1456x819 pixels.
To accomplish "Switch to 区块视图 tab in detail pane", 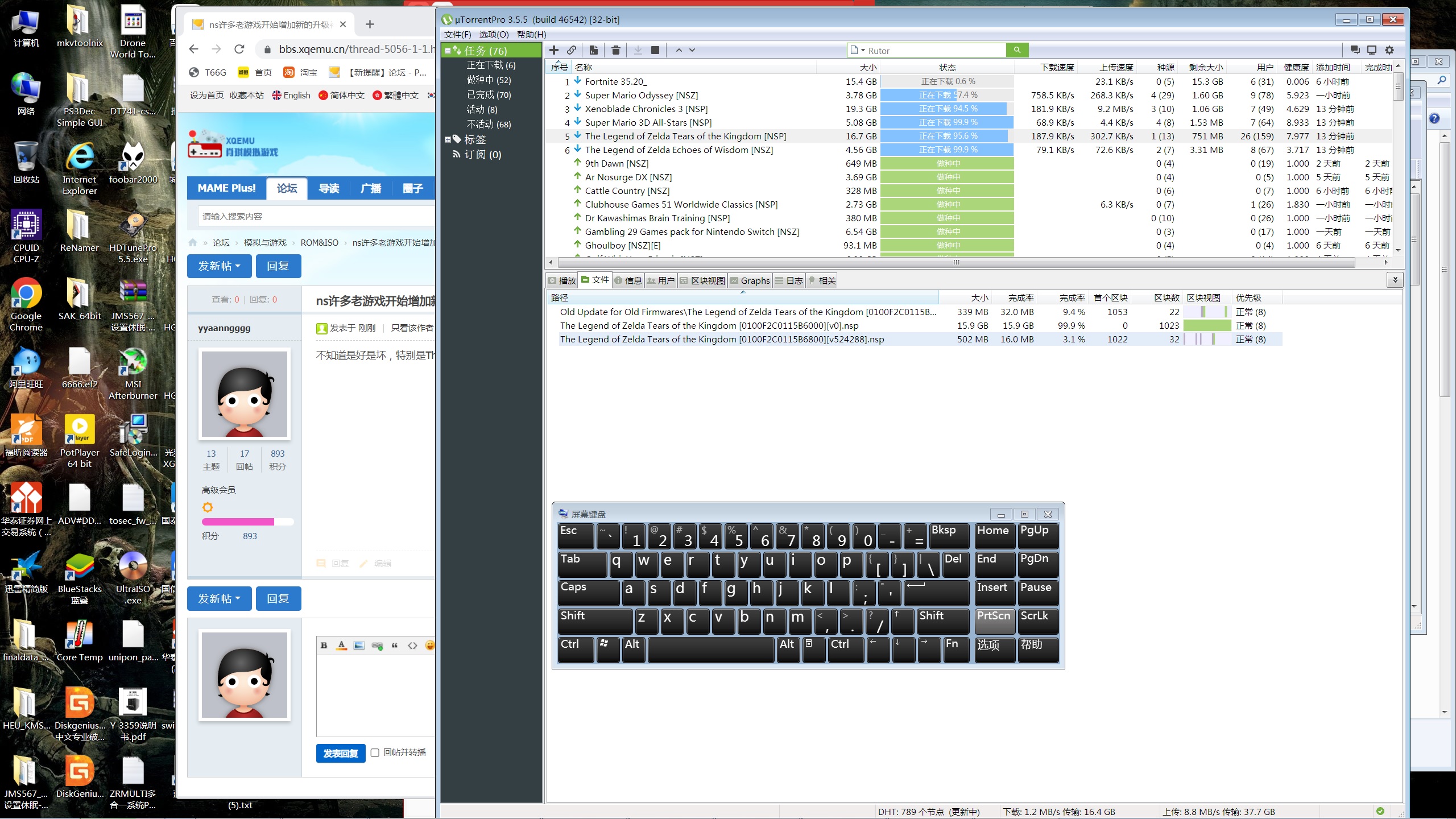I will coord(702,280).
